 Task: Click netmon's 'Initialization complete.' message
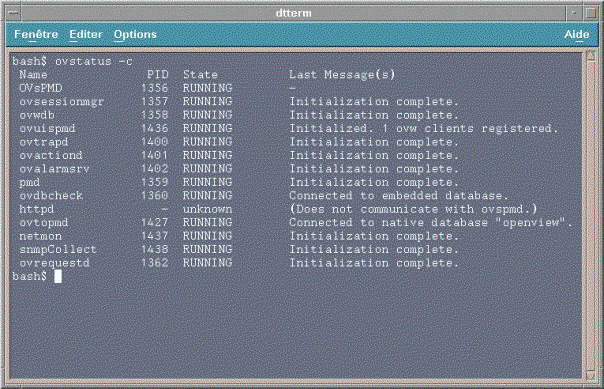tap(374, 236)
